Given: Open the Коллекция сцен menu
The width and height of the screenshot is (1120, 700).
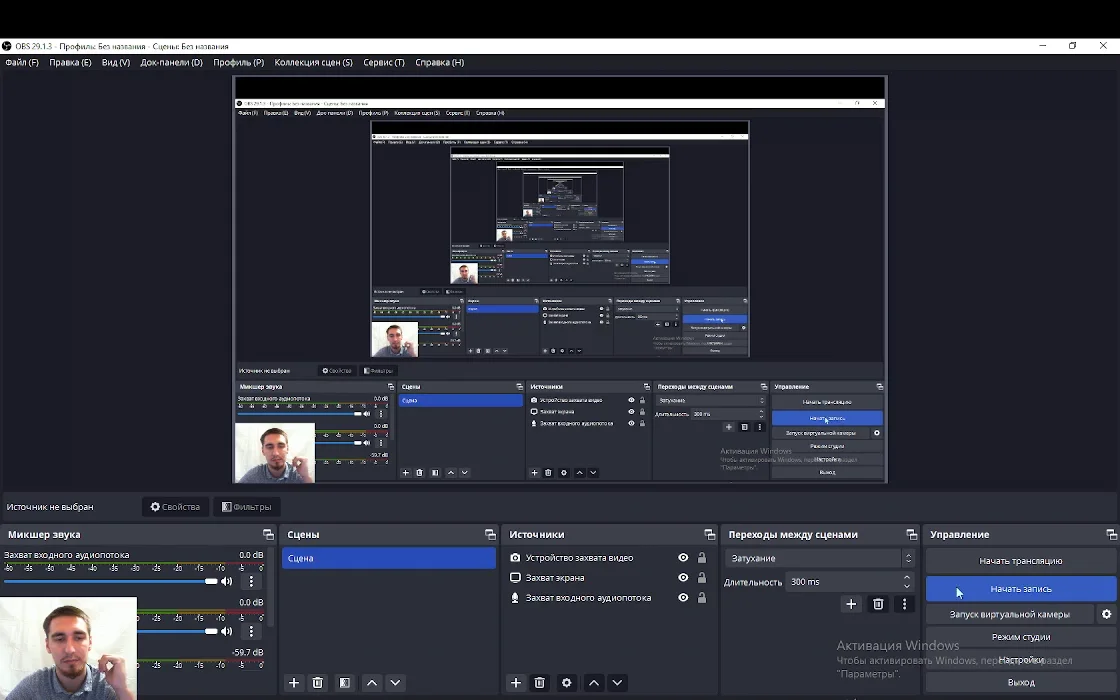Looking at the screenshot, I should pyautogui.click(x=314, y=63).
